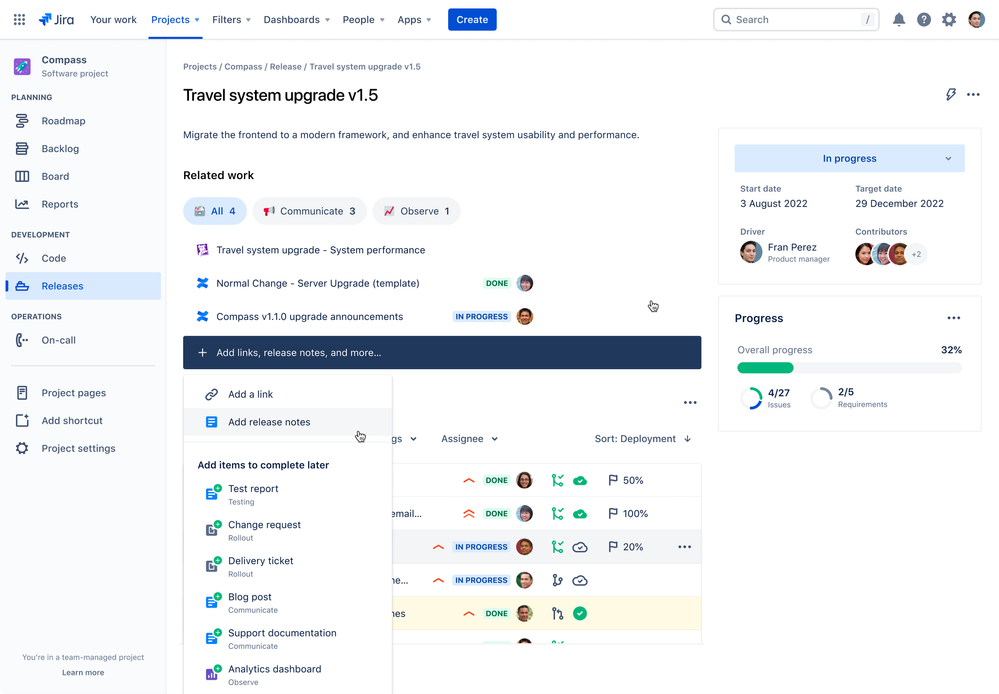This screenshot has height=694, width=999.
Task: Add a Test report item
Action: (288, 495)
